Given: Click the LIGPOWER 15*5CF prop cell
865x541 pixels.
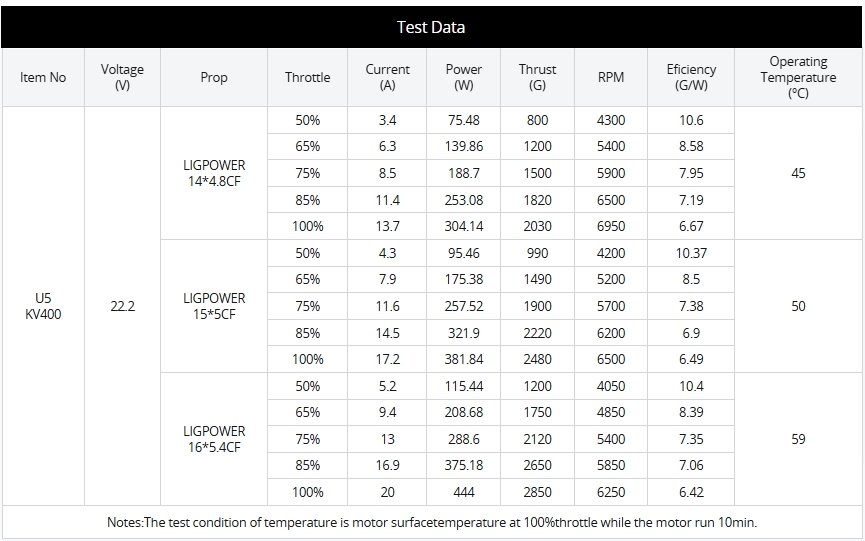Looking at the screenshot, I should pyautogui.click(x=214, y=306).
